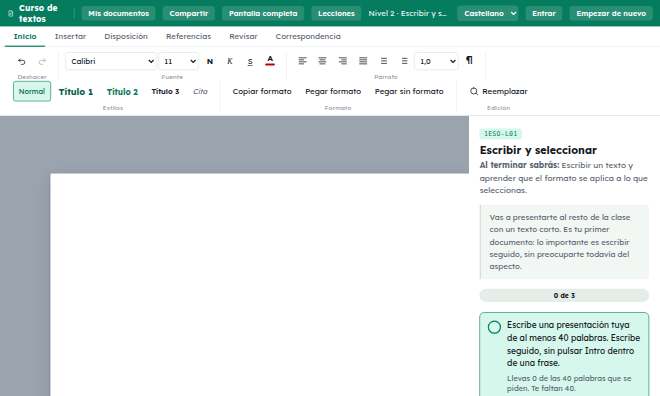This screenshot has height=396, width=660.
Task: Open the Calibri font dropdown
Action: [x=111, y=61]
